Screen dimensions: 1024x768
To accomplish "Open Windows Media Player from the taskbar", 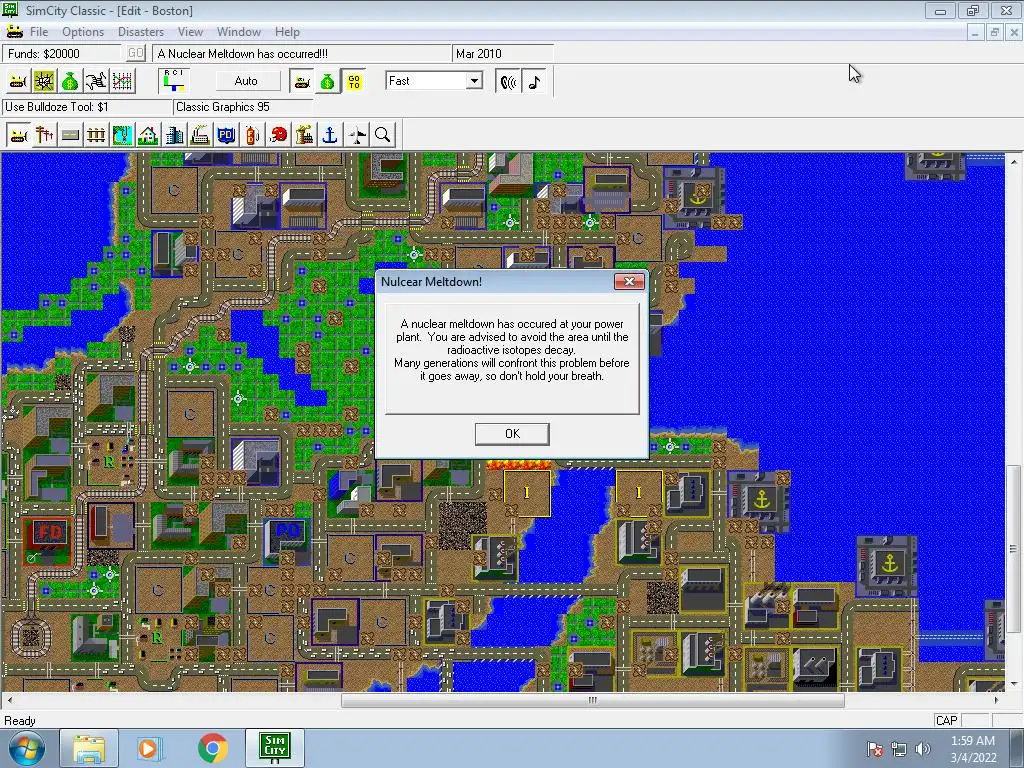I will tap(150, 748).
